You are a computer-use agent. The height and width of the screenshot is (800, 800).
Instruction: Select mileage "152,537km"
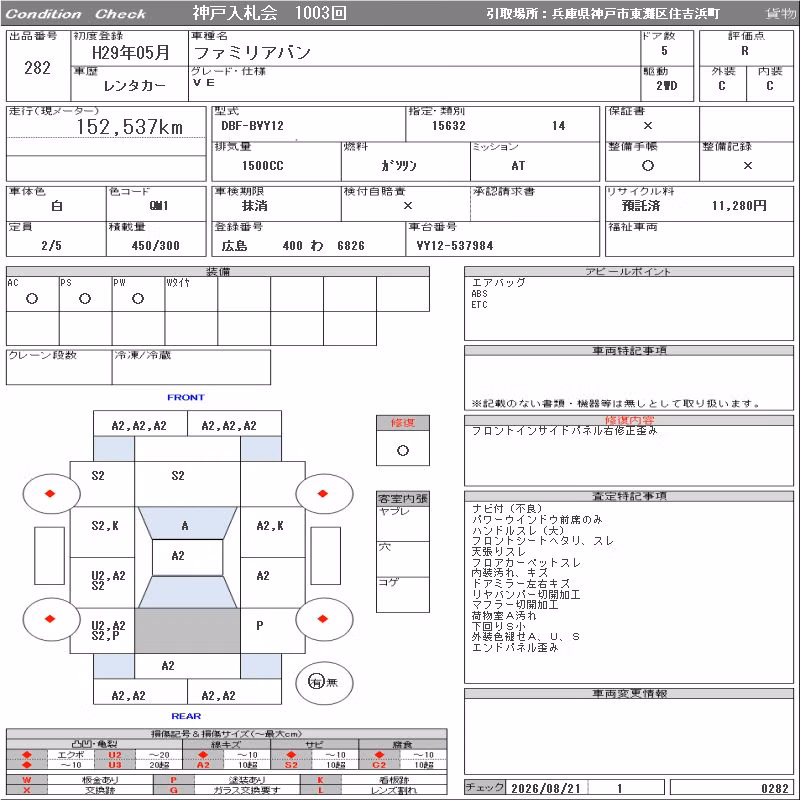click(x=130, y=127)
